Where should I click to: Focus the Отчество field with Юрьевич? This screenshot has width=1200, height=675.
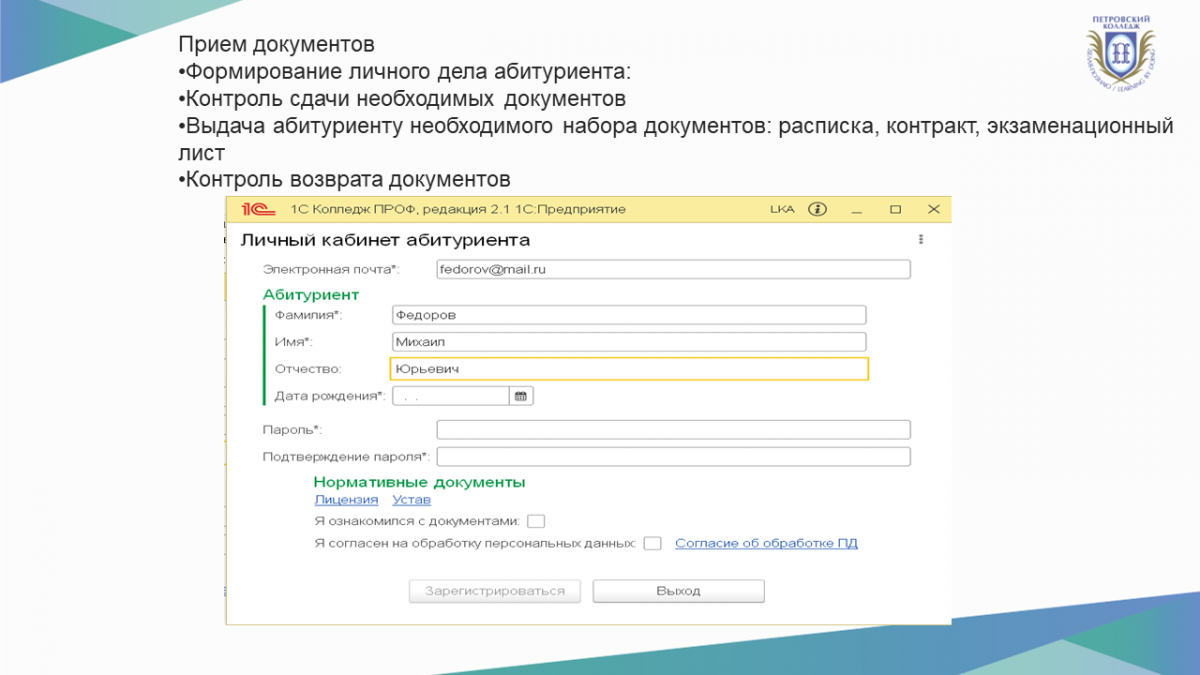628,369
